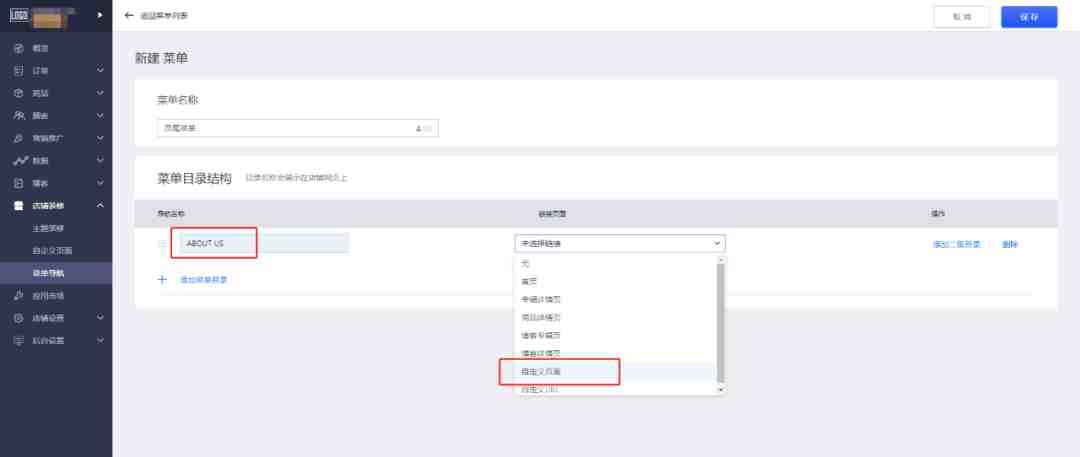Image resolution: width=1080 pixels, height=457 pixels.
Task: Click the dropdown list vertical scrollbar thumb
Action: tap(721, 323)
